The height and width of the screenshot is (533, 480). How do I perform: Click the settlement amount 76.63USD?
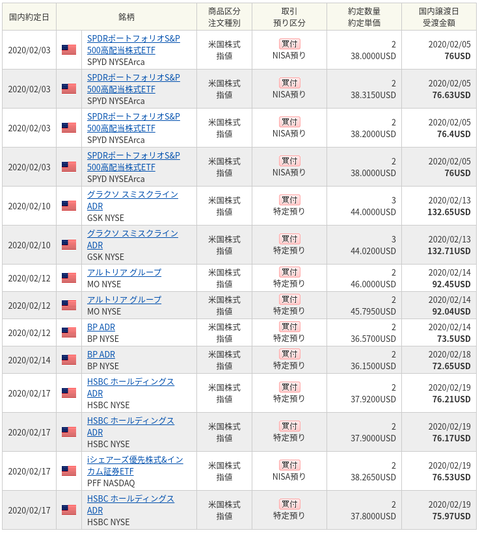pyautogui.click(x=451, y=95)
